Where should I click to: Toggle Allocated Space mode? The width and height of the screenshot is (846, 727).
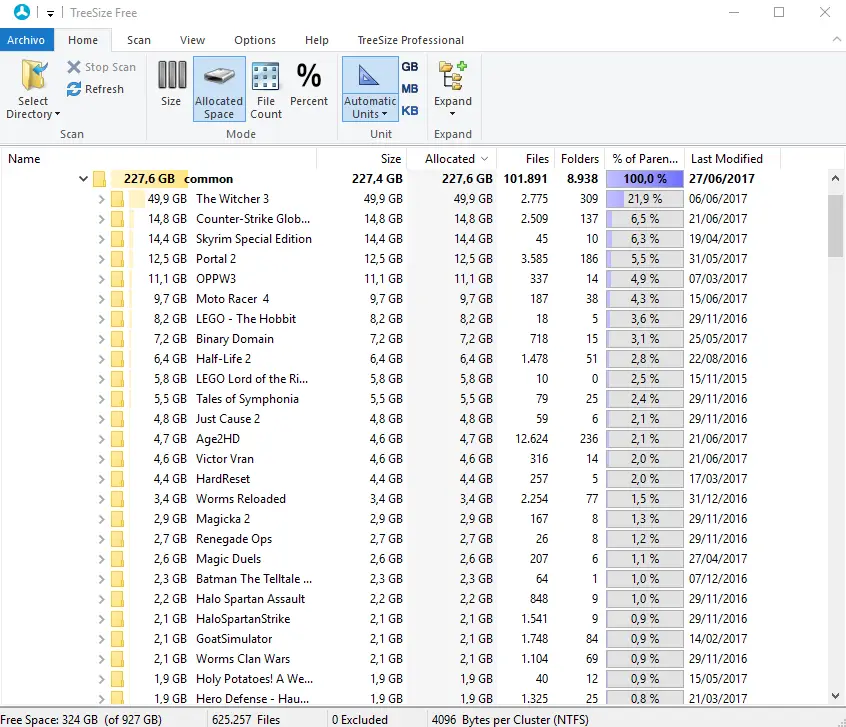[219, 88]
